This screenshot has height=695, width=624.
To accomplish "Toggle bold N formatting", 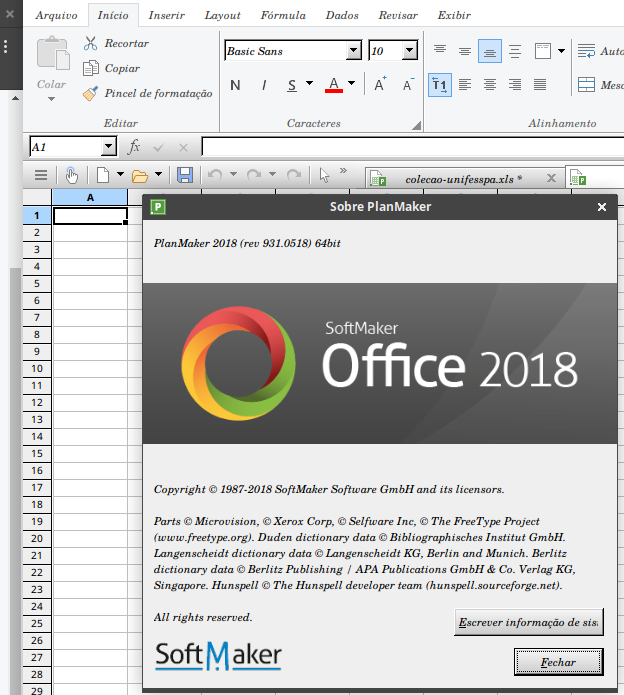I will pyautogui.click(x=235, y=85).
